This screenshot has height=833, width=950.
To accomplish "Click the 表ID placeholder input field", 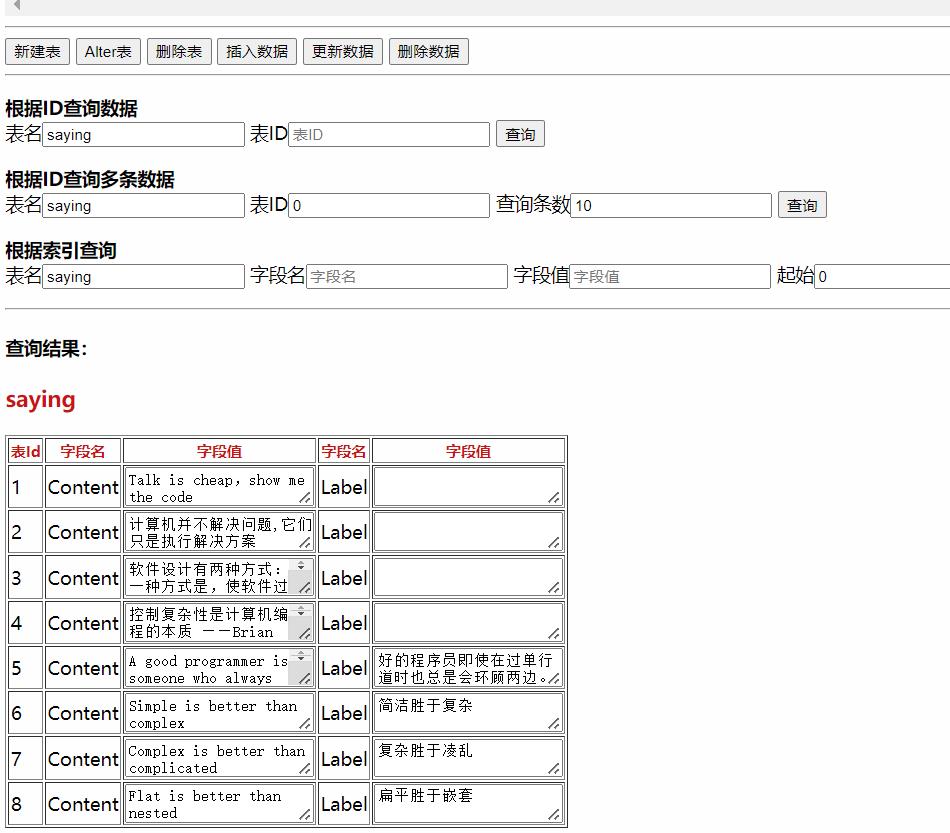I will pyautogui.click(x=388, y=133).
